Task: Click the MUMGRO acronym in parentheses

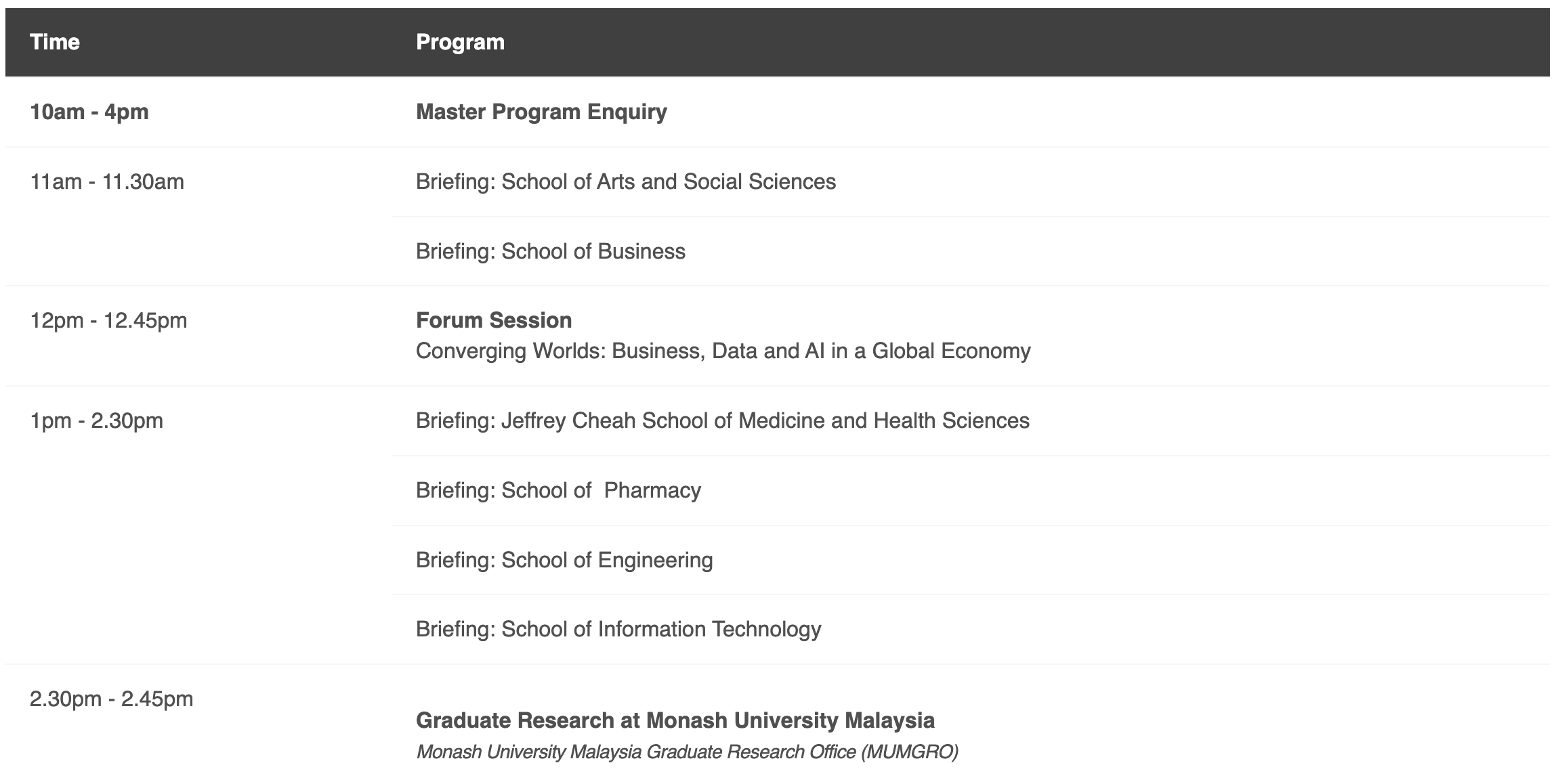Action: (x=909, y=752)
